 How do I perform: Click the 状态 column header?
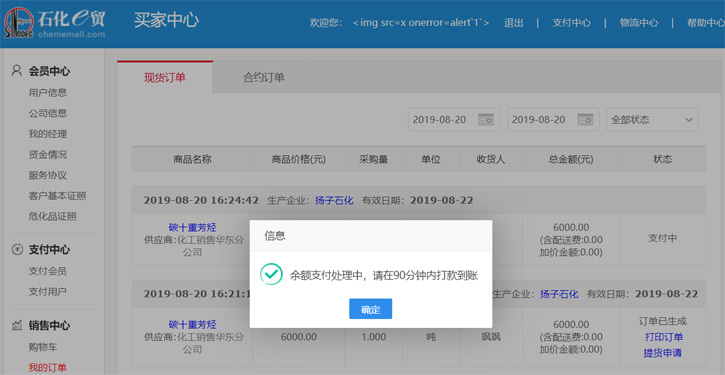click(663, 160)
